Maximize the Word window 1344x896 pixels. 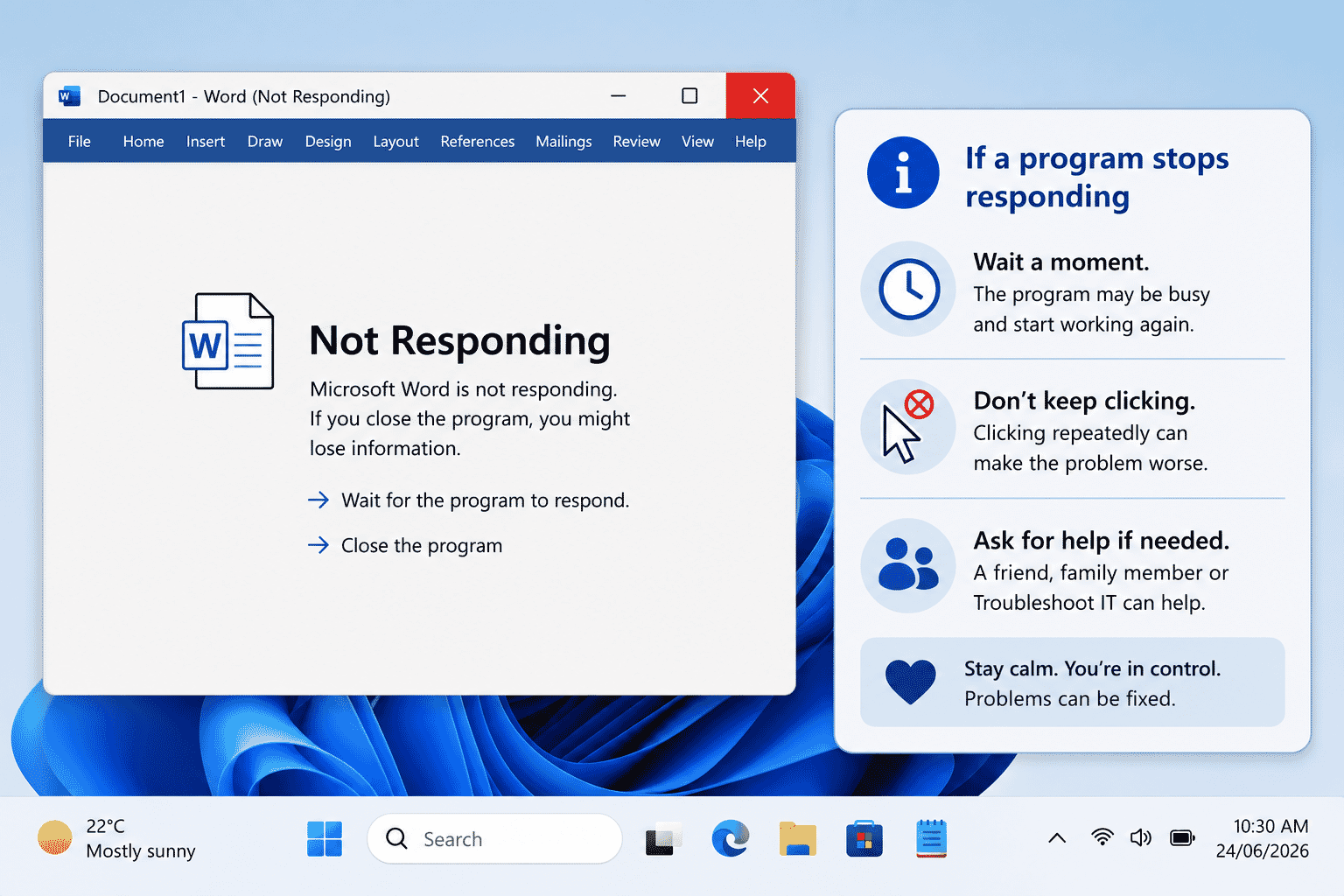[x=689, y=95]
